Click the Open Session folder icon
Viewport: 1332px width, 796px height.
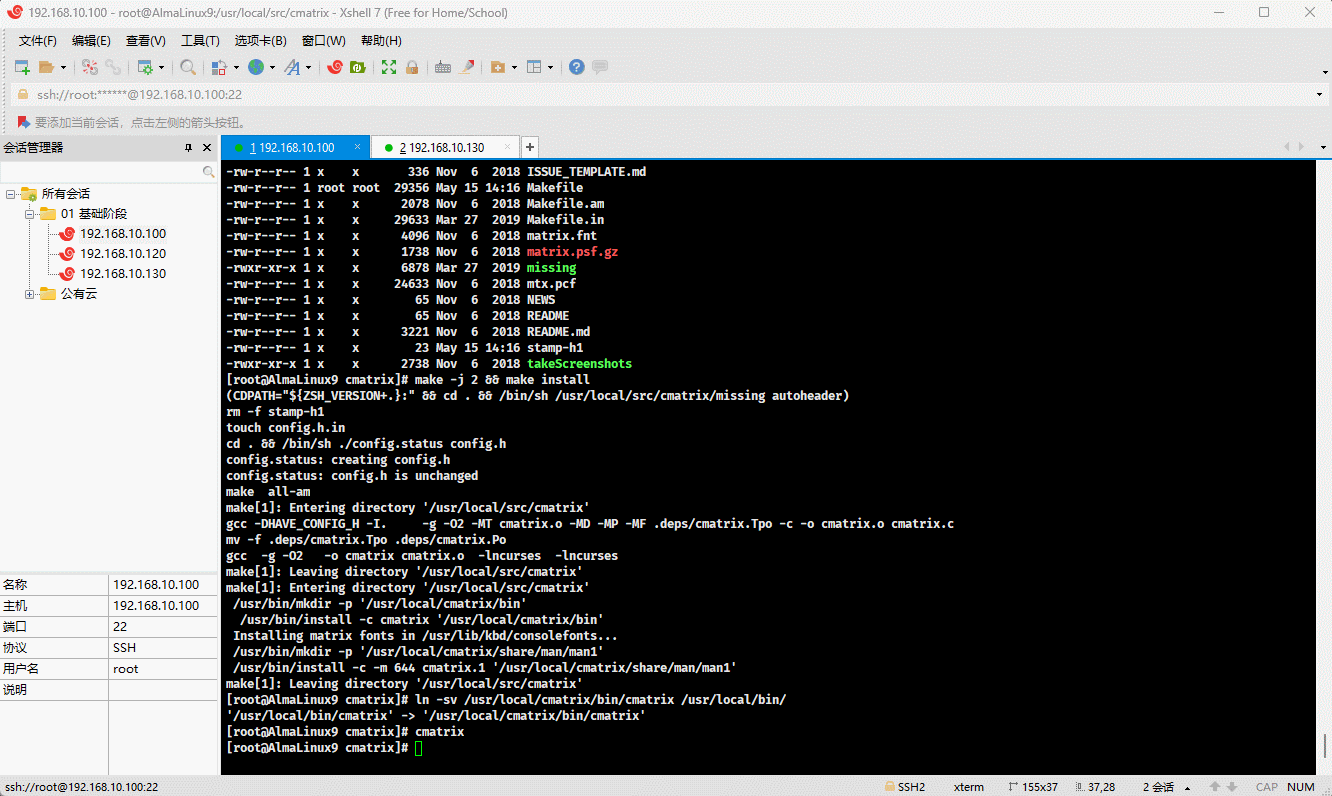point(46,67)
